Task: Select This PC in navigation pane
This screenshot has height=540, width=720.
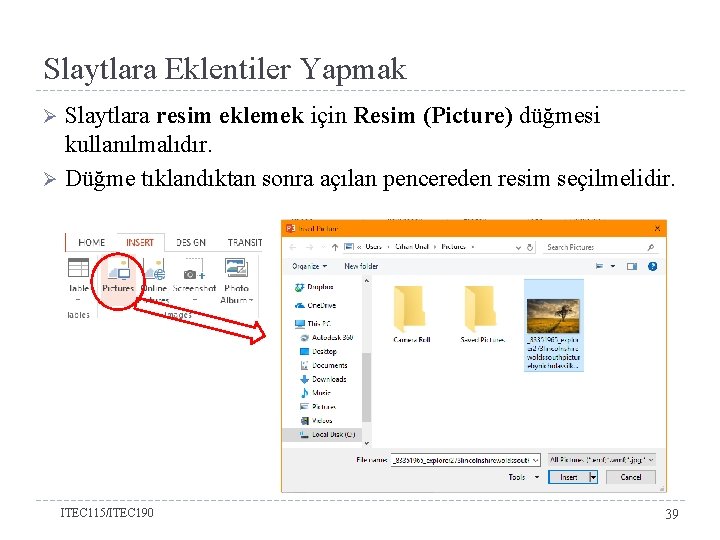Action: click(x=313, y=323)
